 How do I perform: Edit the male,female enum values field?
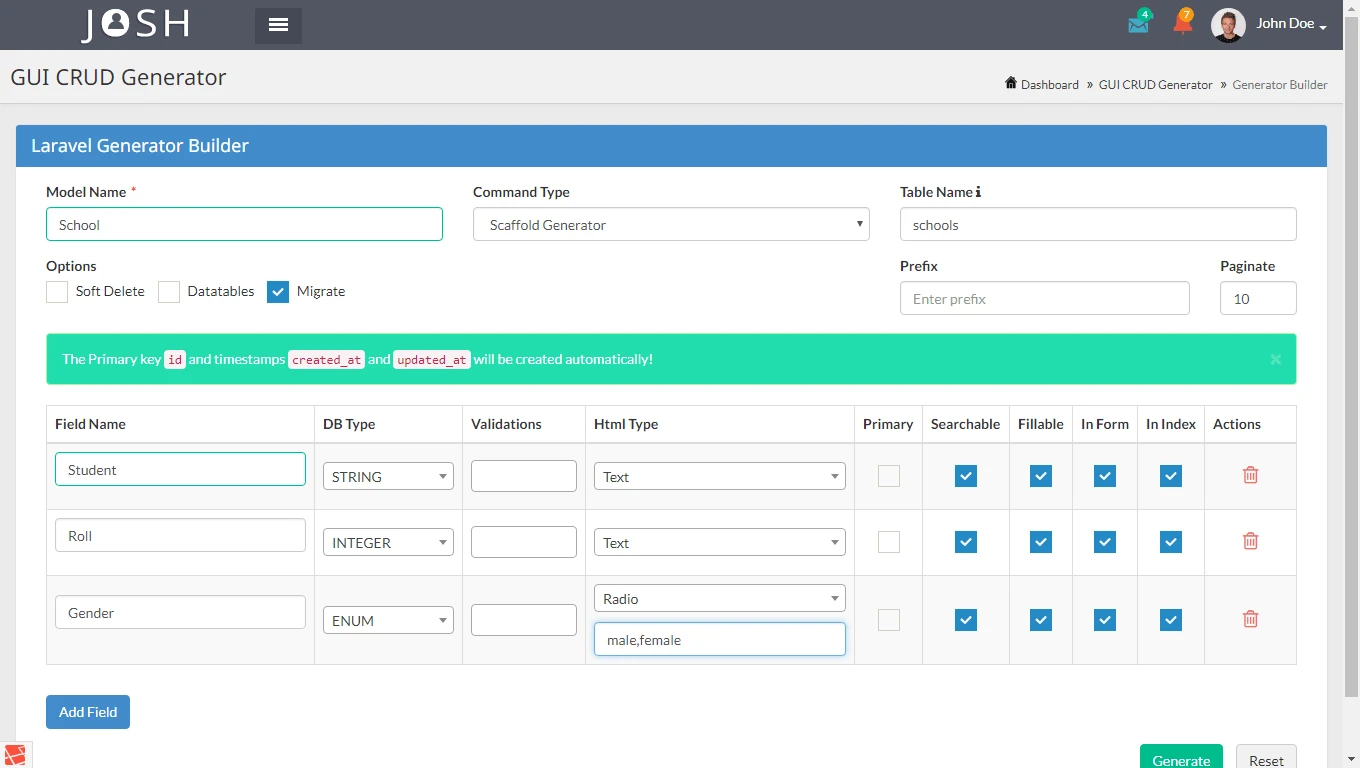point(719,639)
